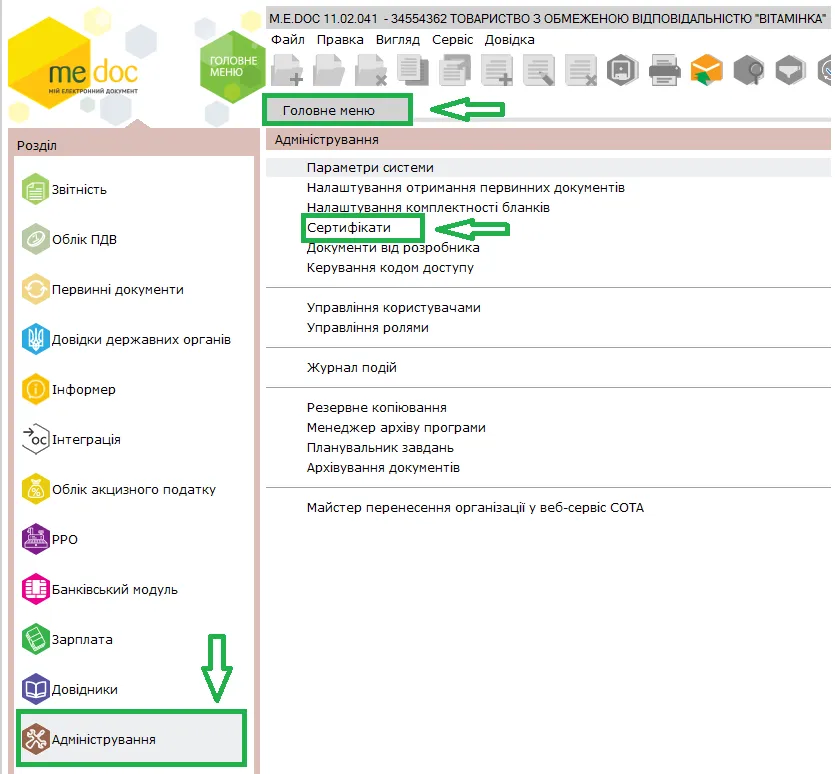Click the Звітність section icon
Image resolution: width=835 pixels, height=774 pixels.
point(35,189)
